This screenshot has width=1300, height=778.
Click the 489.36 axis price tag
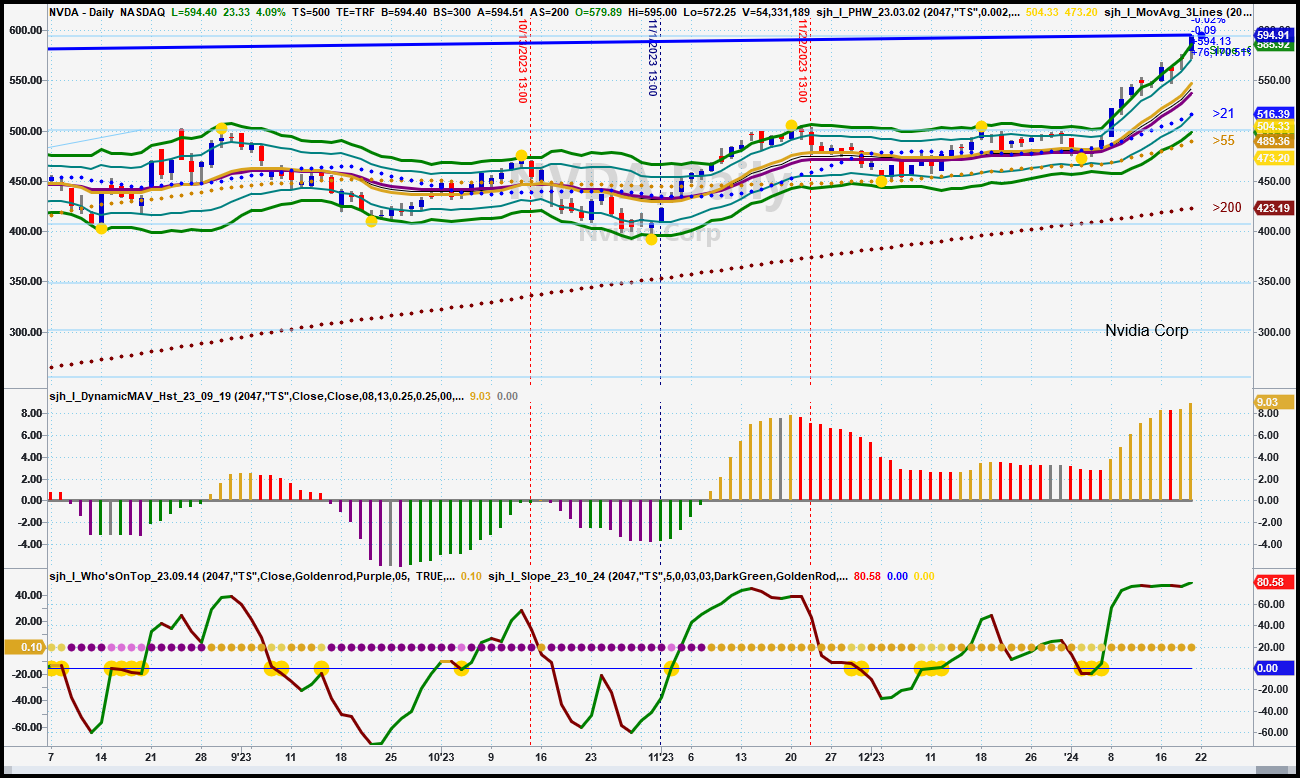[x=1272, y=142]
